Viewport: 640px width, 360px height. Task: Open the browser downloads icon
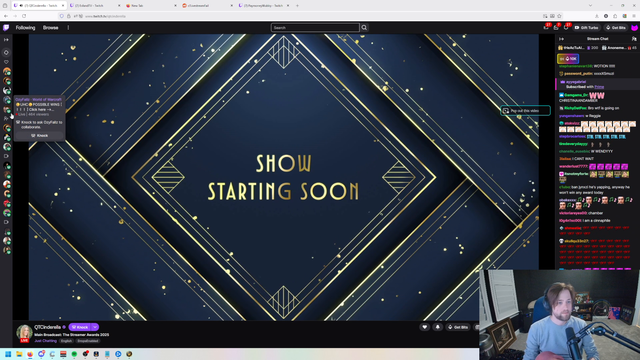[597, 16]
